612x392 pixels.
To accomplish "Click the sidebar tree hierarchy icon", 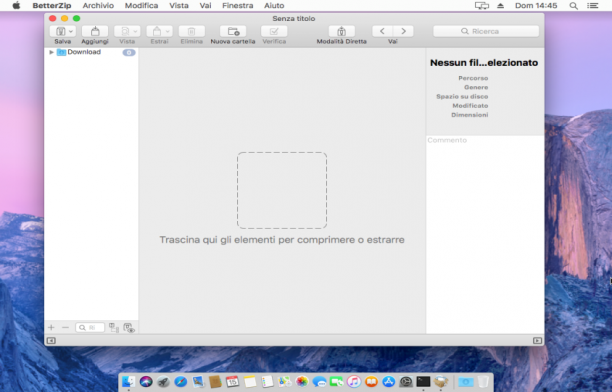I will click(x=114, y=327).
